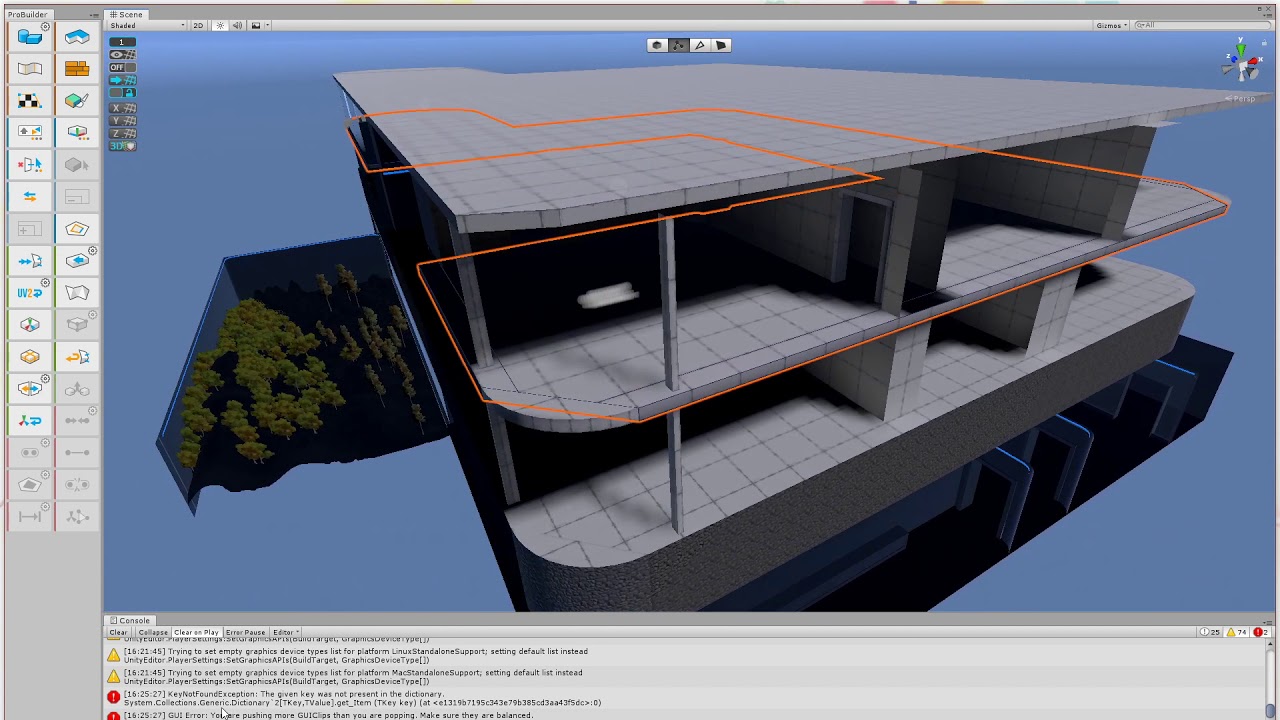Clear the console messages
The image size is (1280, 720).
point(118,633)
